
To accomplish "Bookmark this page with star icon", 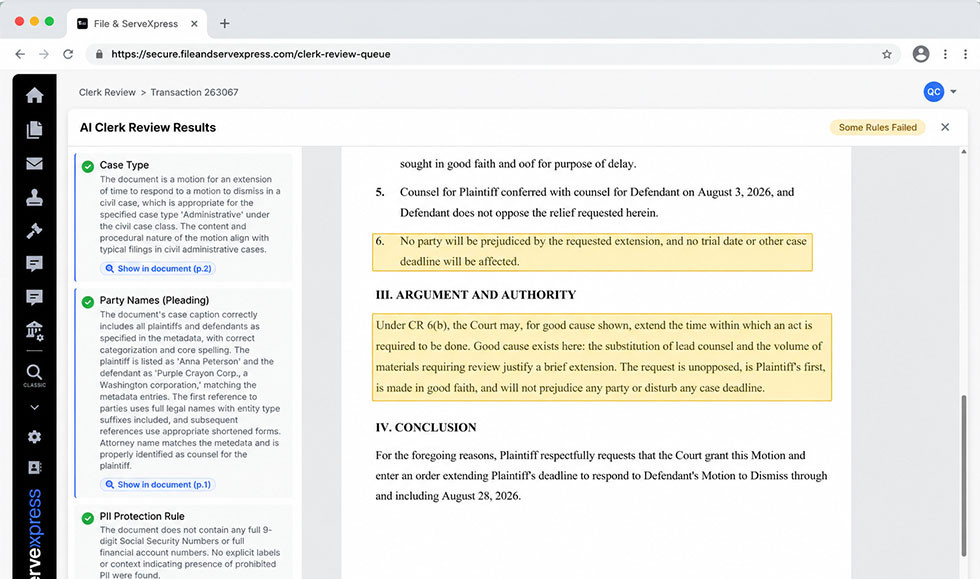I will click(x=886, y=54).
